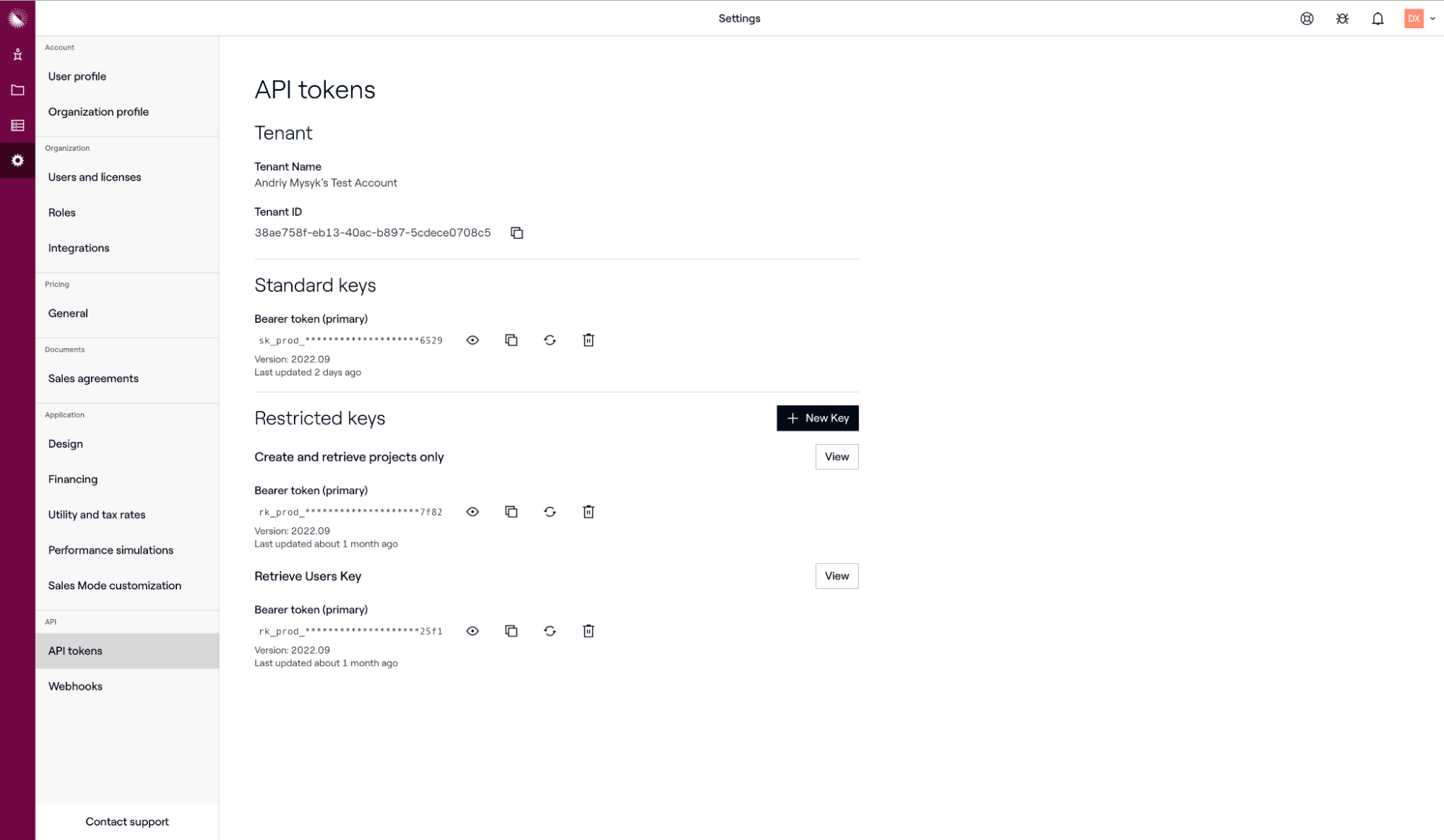View the Retrieve Users Key details
The height and width of the screenshot is (840, 1444).
tap(836, 576)
